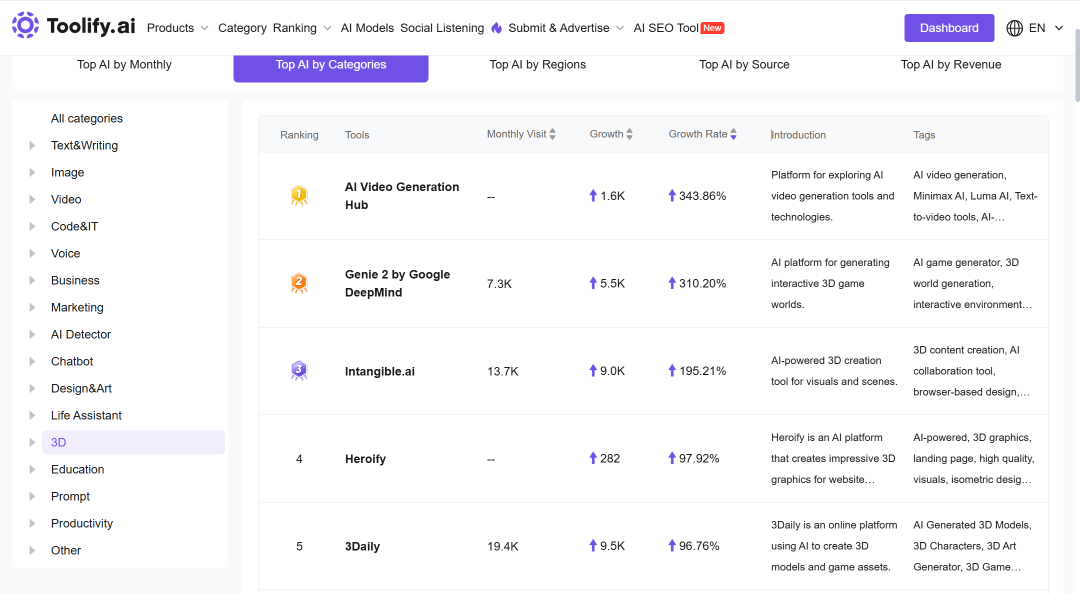Click the Introduction column header
Image resolution: width=1080 pixels, height=594 pixels.
[x=798, y=135]
